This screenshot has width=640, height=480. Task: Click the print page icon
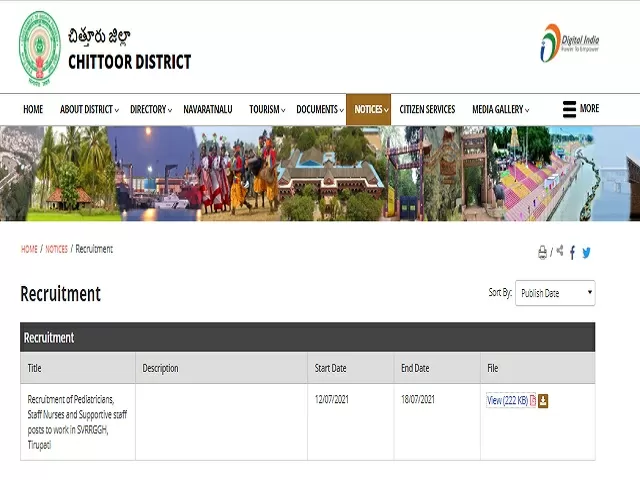pyautogui.click(x=542, y=252)
